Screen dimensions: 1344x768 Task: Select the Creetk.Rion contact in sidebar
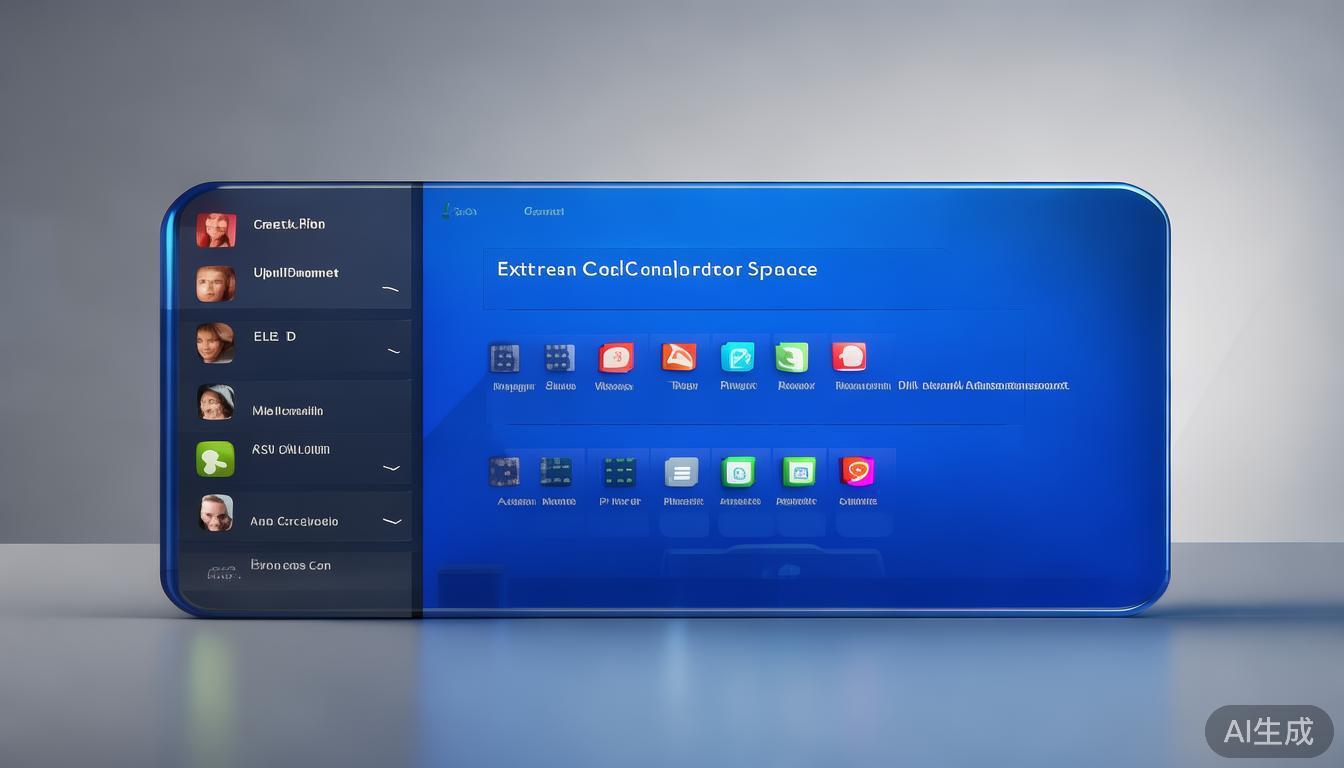[x=288, y=225]
